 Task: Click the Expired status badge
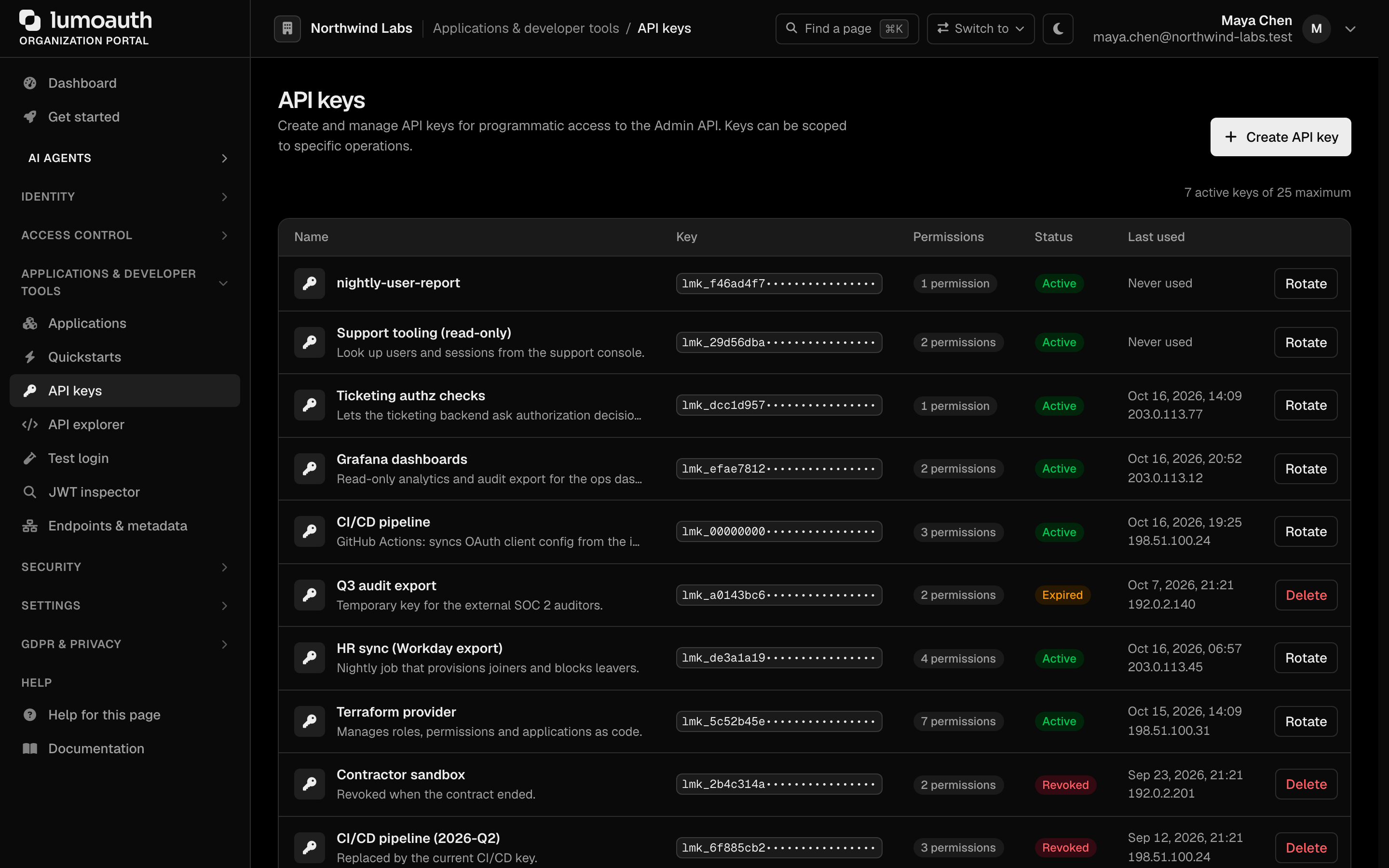pos(1062,595)
